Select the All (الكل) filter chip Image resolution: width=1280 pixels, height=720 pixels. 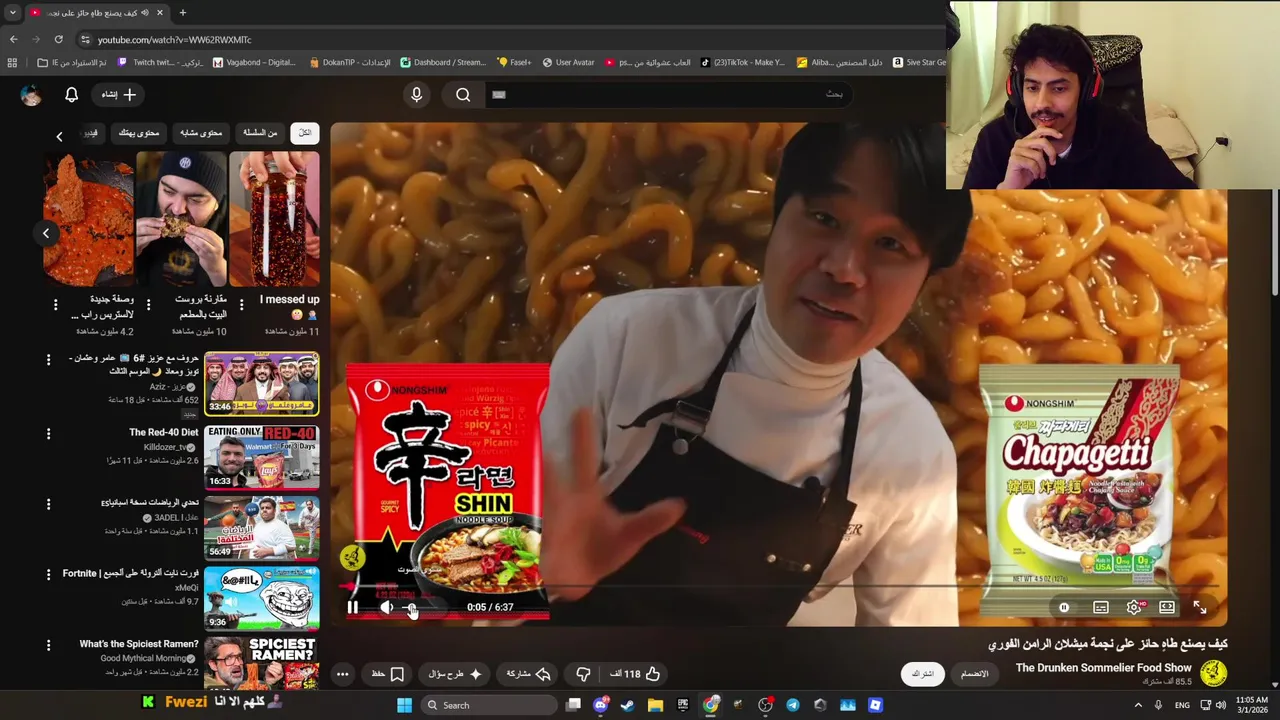click(x=304, y=133)
